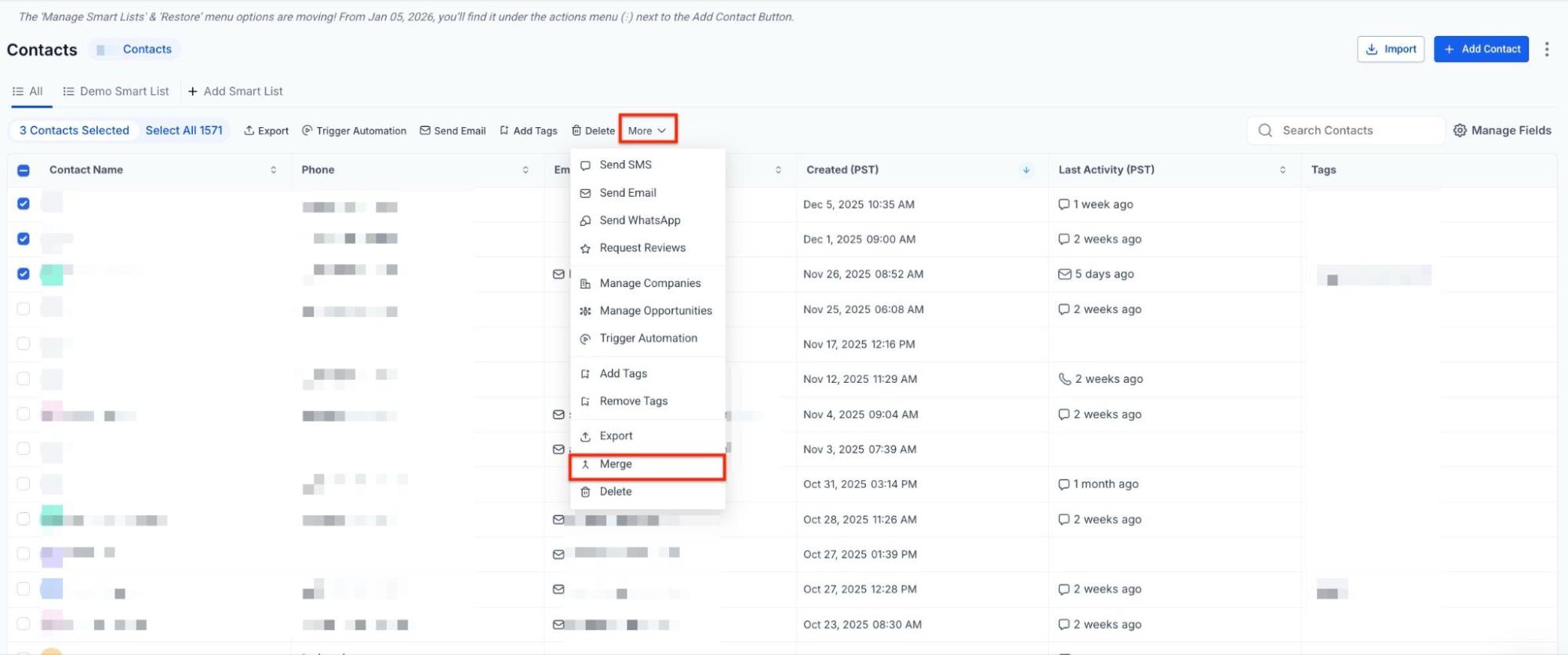Click Add Smart List

pyautogui.click(x=235, y=91)
